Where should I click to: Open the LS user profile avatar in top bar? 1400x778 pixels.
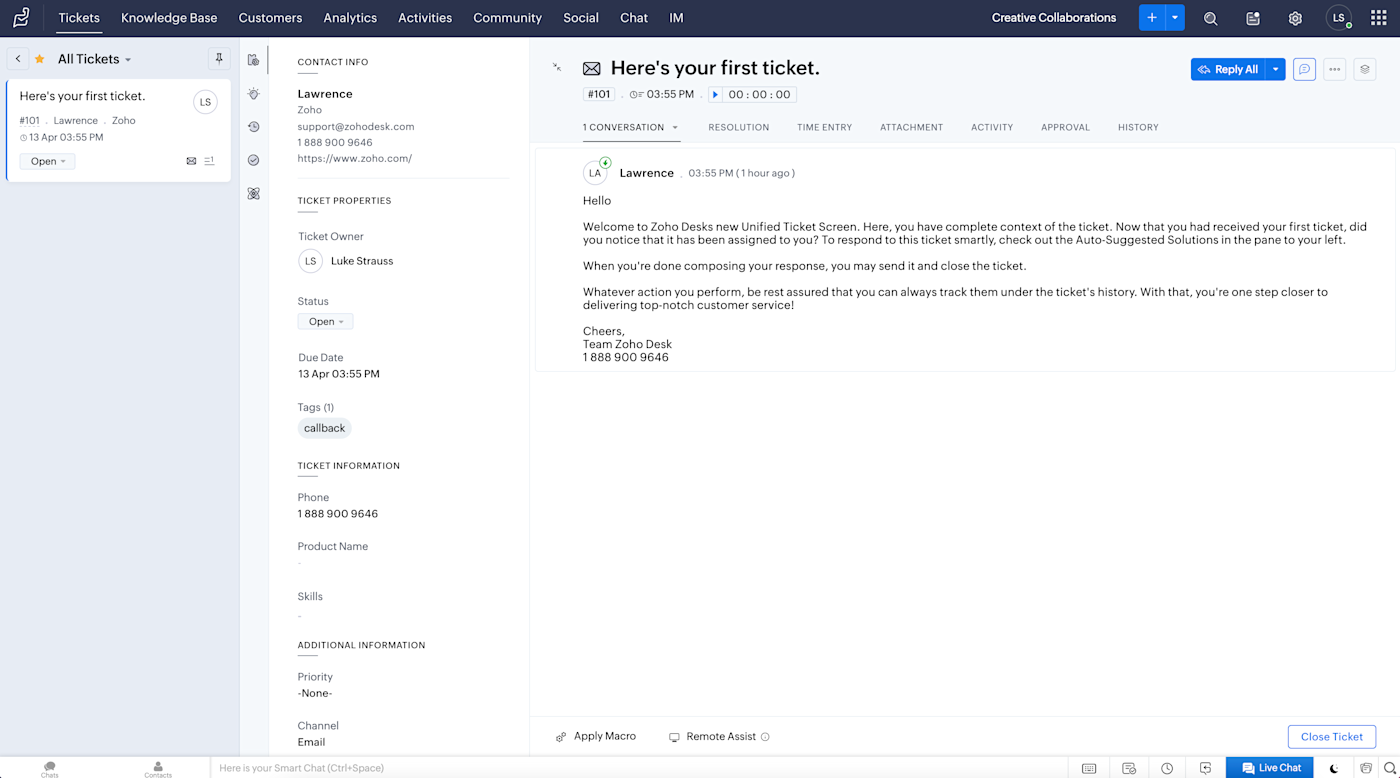1338,18
